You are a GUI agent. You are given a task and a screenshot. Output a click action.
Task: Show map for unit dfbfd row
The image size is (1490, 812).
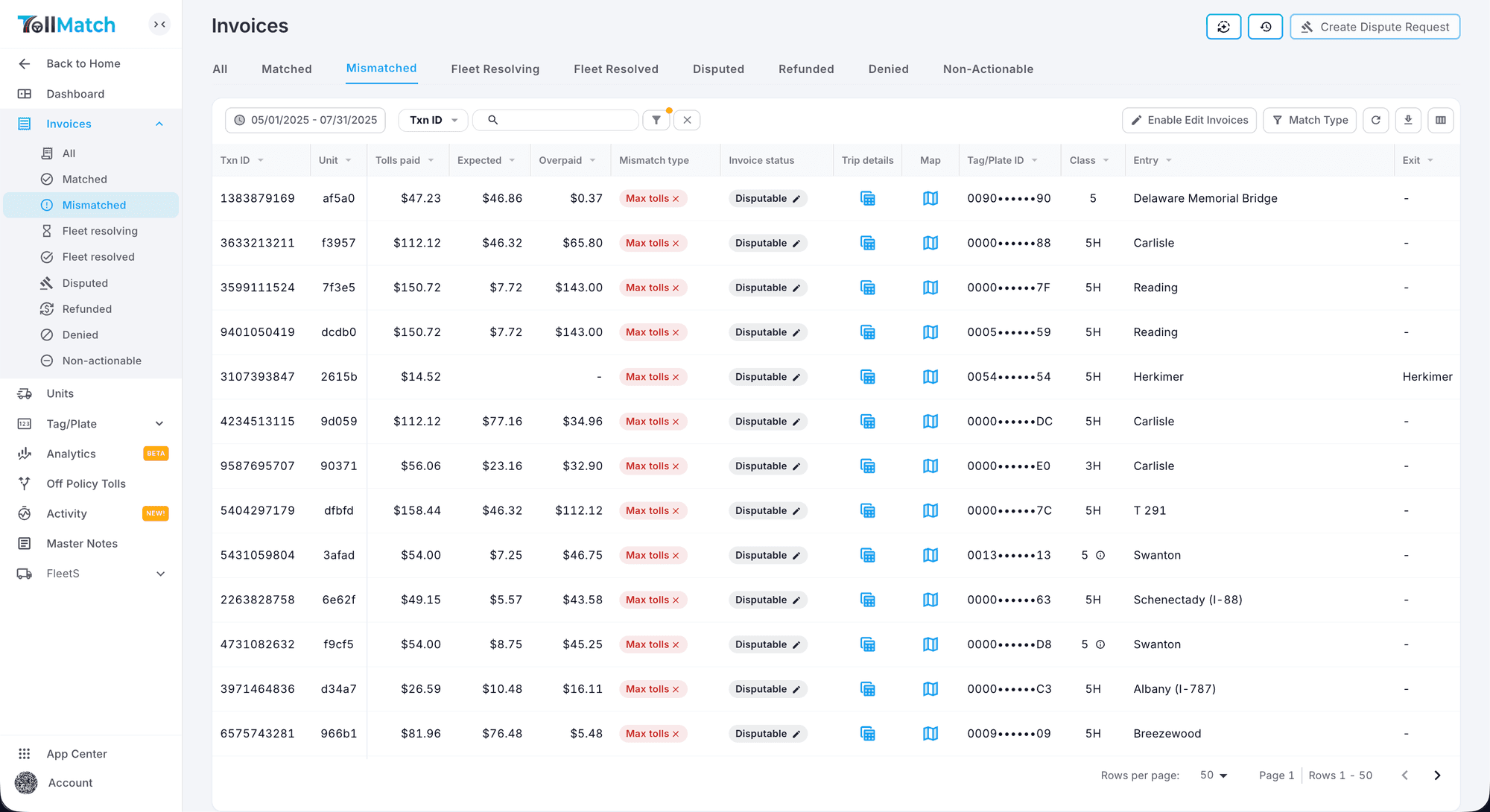[931, 510]
